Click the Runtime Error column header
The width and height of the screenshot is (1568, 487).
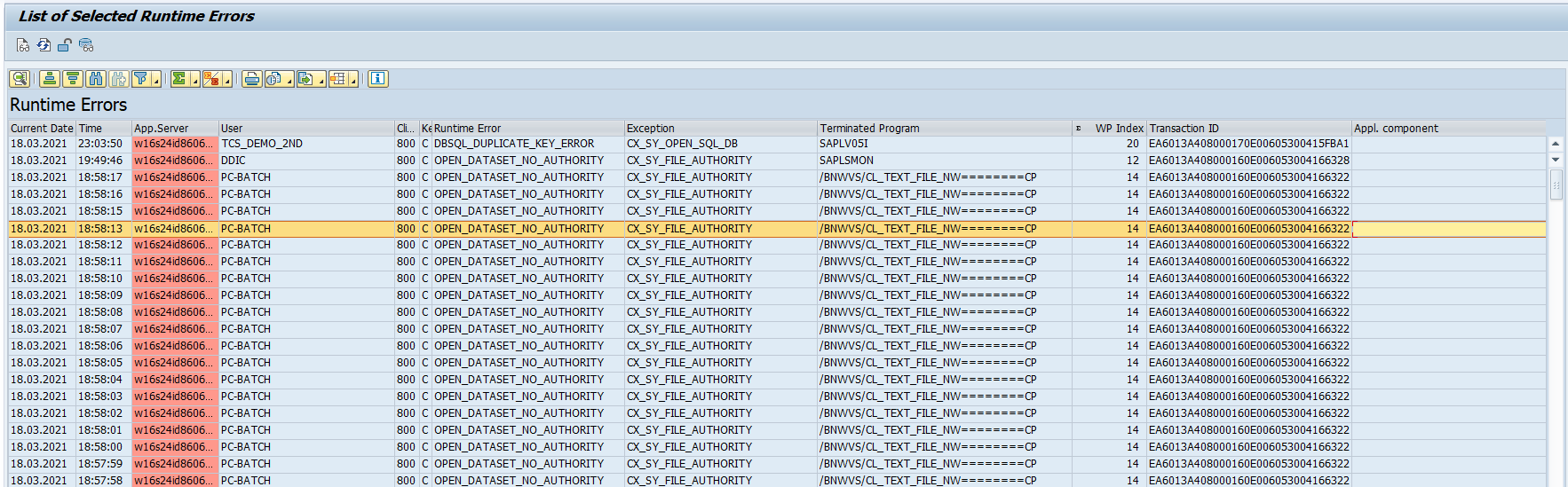pos(527,129)
